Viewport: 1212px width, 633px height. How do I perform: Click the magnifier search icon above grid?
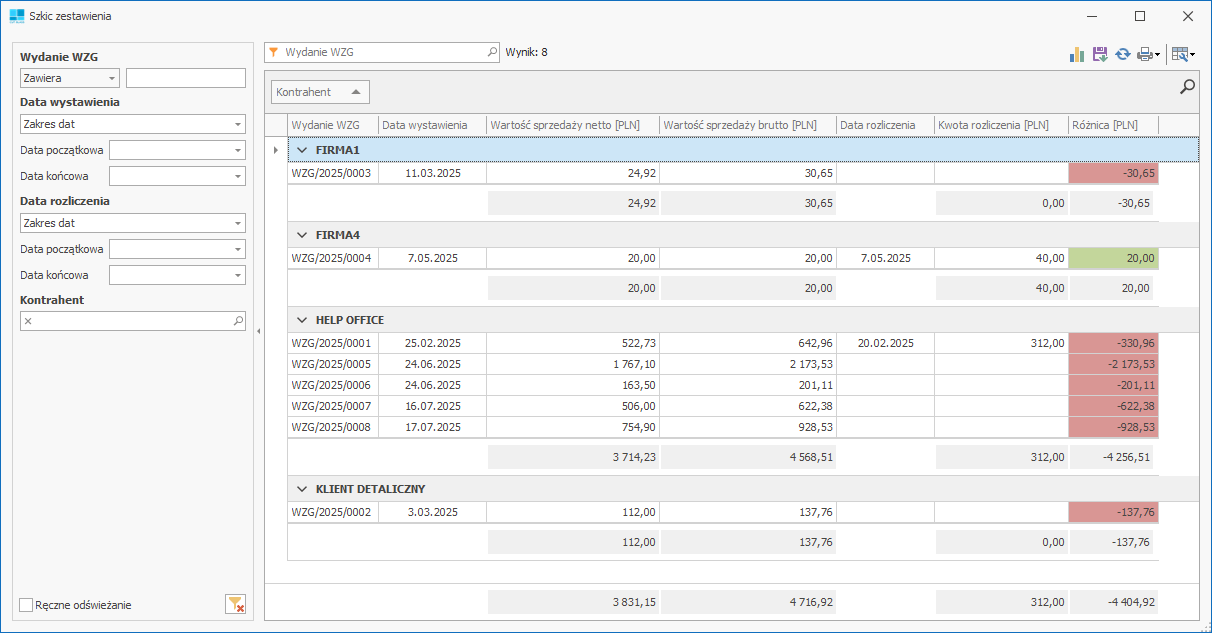(1187, 87)
